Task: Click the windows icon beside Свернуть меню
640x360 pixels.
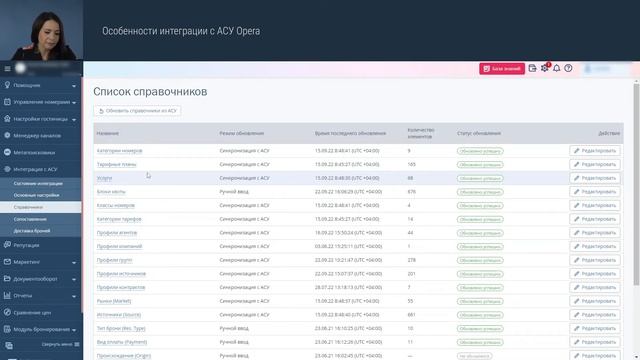Action: tap(9, 346)
